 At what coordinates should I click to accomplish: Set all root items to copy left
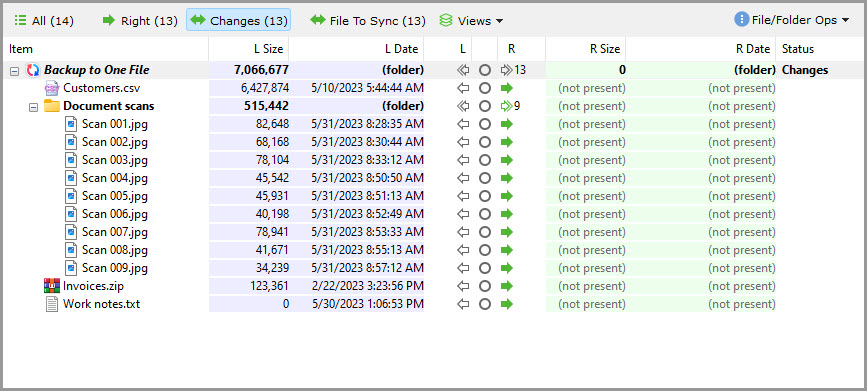tap(463, 70)
